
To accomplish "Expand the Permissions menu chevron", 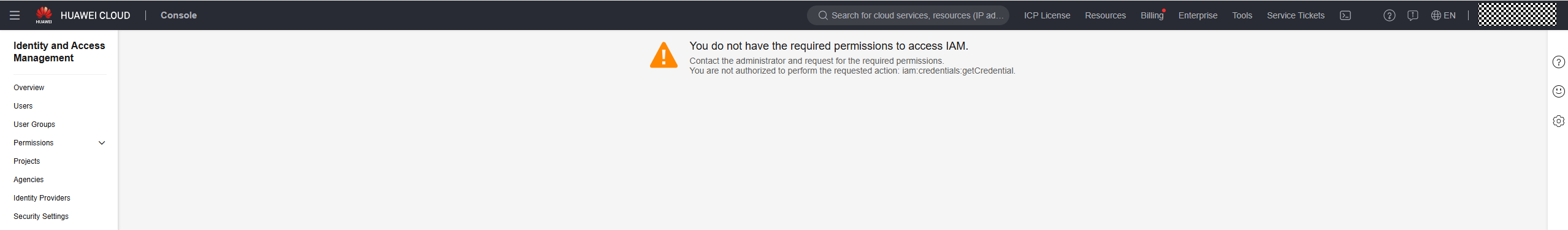I will coord(102,143).
